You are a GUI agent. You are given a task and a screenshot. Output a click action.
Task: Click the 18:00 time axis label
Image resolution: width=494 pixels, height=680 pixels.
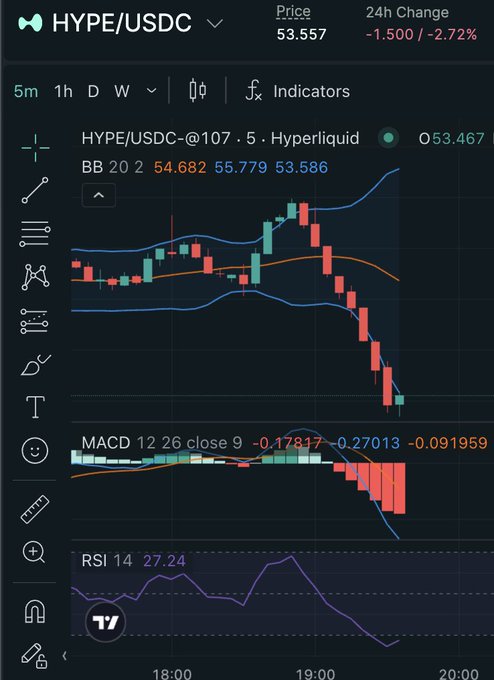tap(172, 673)
